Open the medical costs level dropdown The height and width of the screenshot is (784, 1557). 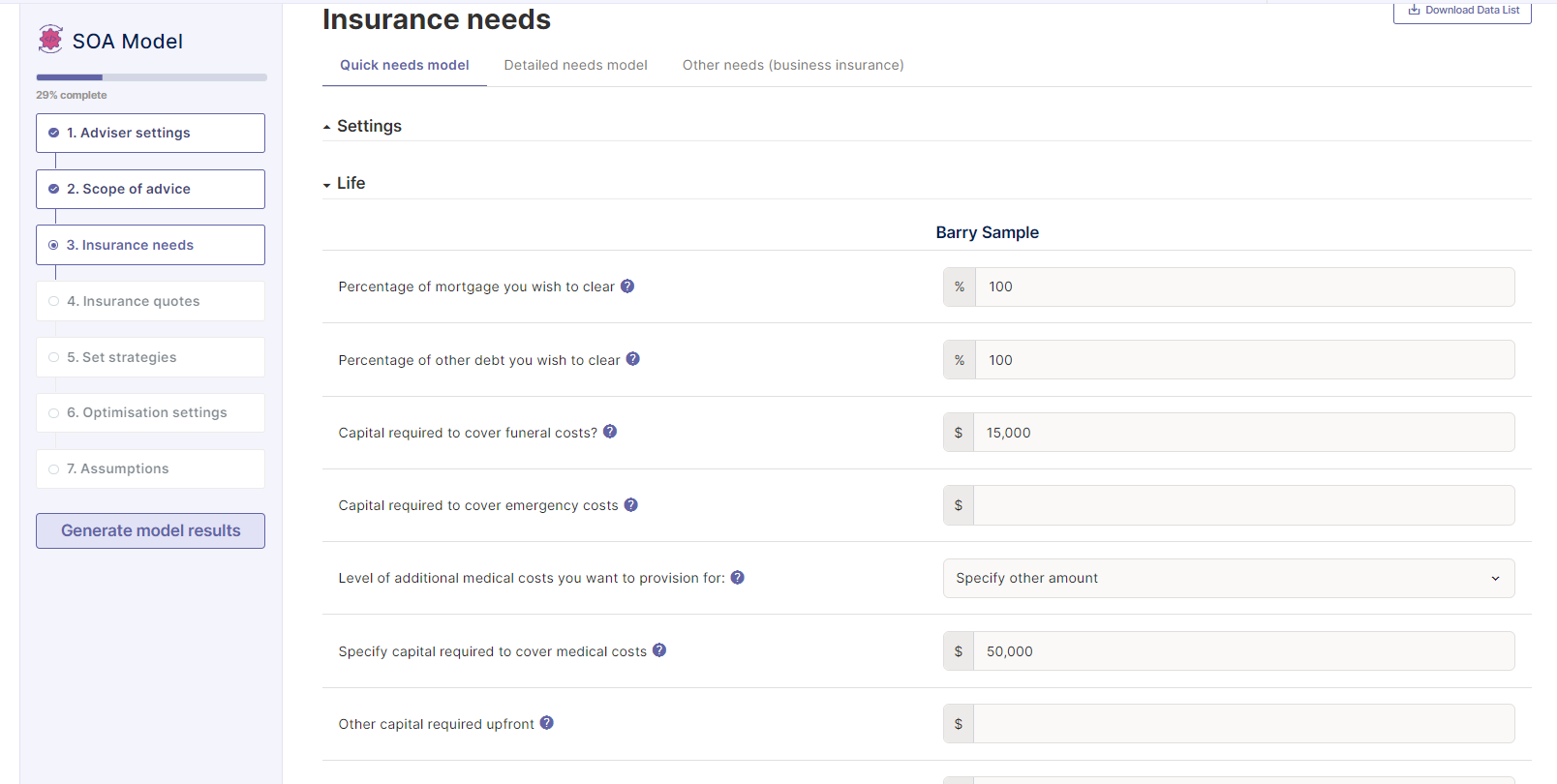click(x=1229, y=578)
